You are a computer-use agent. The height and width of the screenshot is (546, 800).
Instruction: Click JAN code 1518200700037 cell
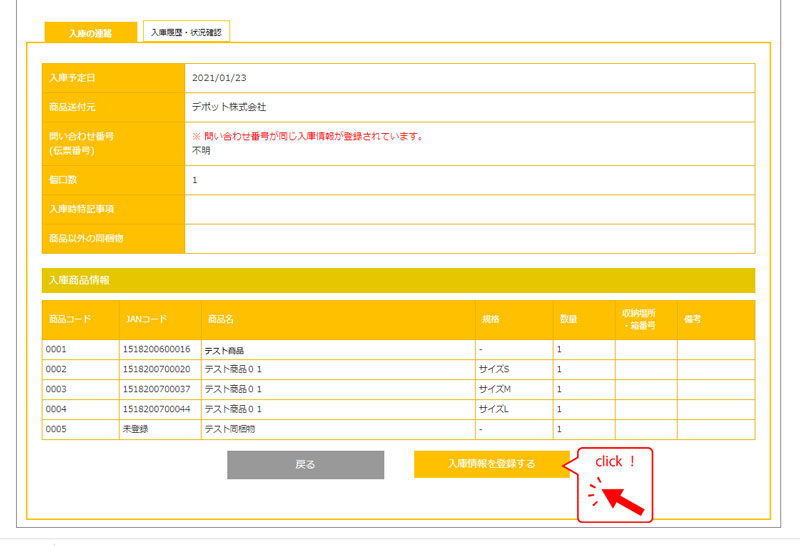[x=158, y=389]
